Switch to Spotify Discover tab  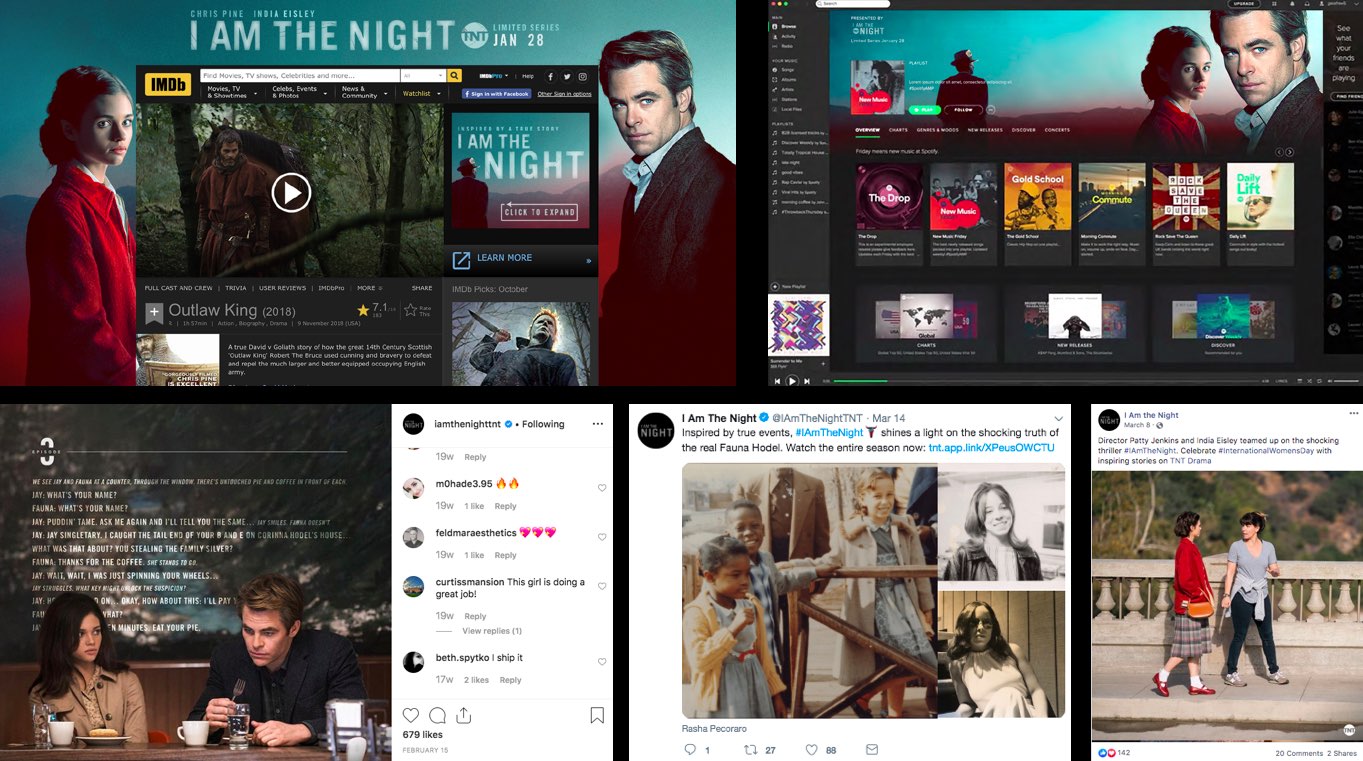[1023, 130]
